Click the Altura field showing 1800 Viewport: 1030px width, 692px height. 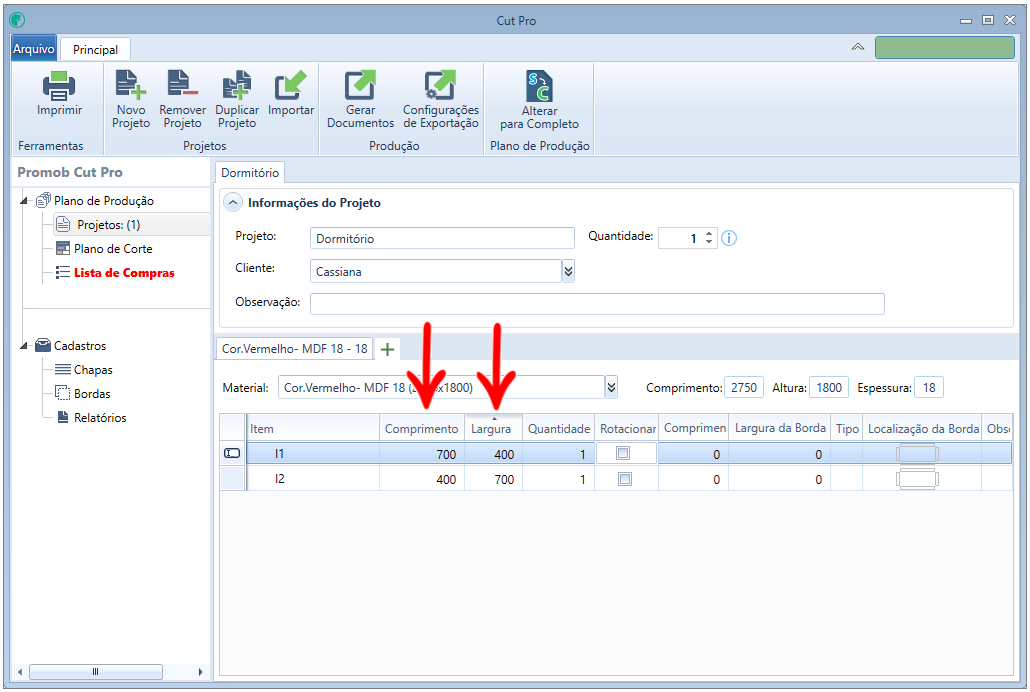(x=829, y=388)
